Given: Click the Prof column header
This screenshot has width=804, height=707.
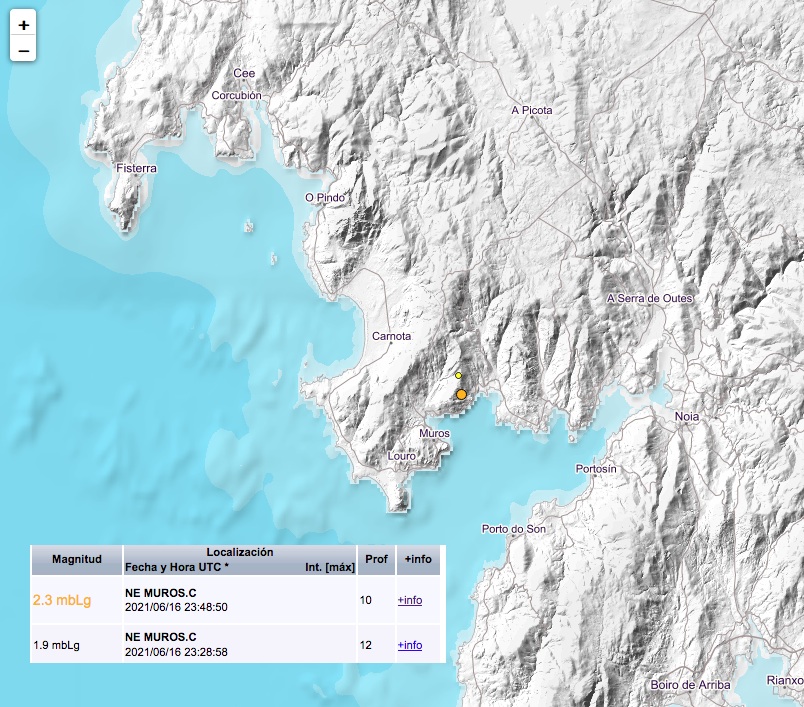Looking at the screenshot, I should (x=376, y=559).
